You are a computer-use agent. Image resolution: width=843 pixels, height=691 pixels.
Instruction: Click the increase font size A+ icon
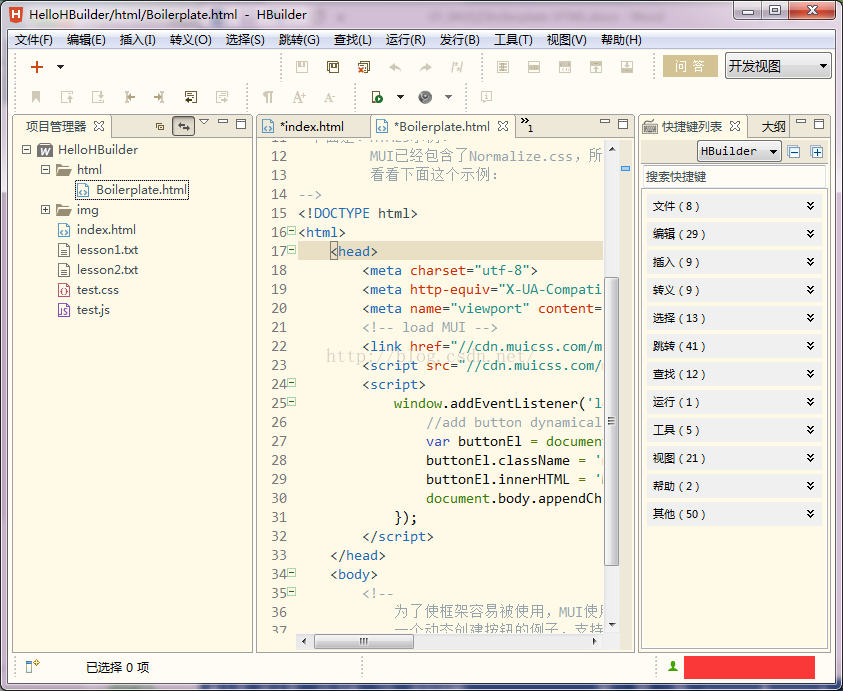click(x=299, y=97)
